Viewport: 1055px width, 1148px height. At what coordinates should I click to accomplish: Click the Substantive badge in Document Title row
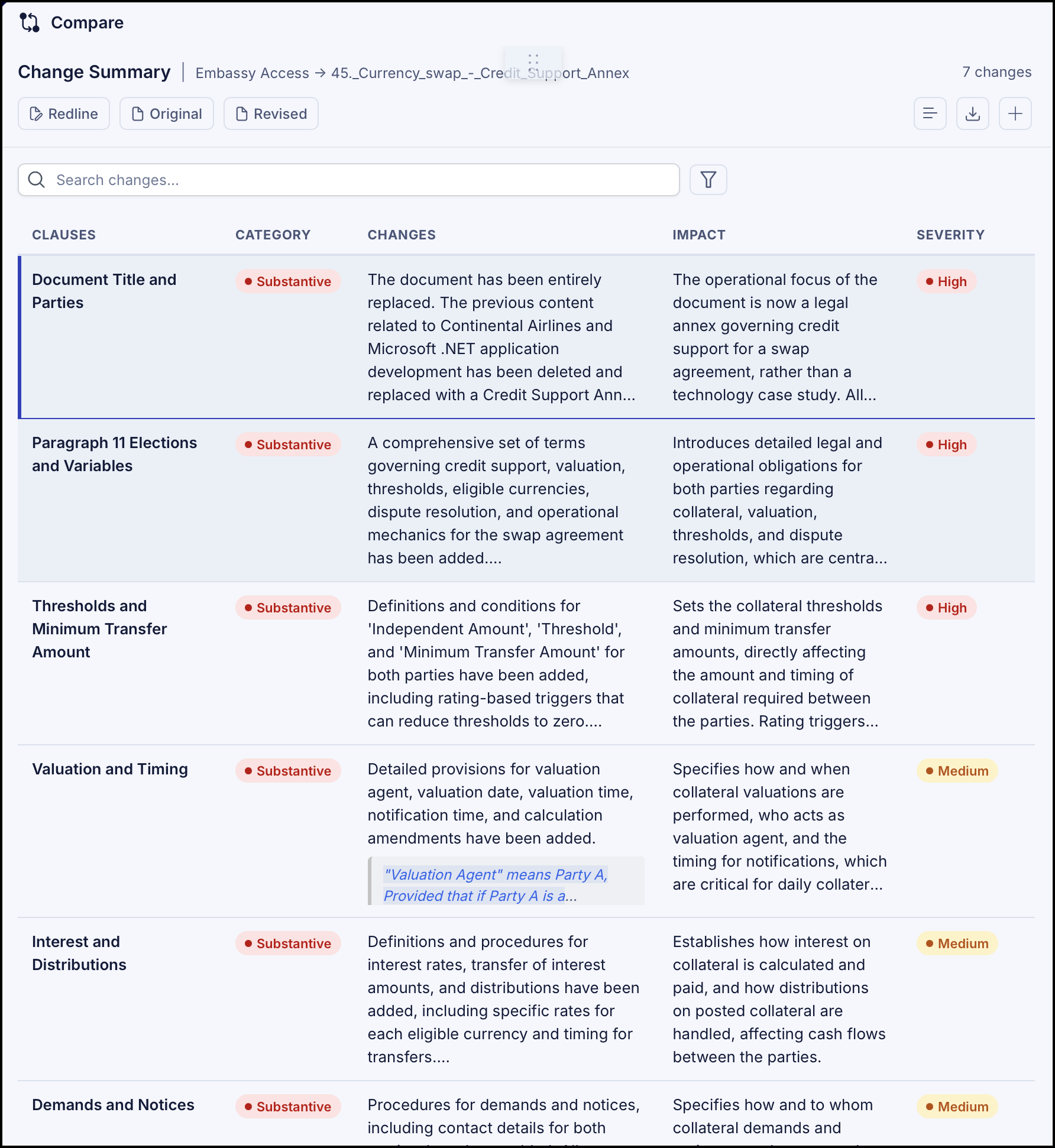coord(288,281)
